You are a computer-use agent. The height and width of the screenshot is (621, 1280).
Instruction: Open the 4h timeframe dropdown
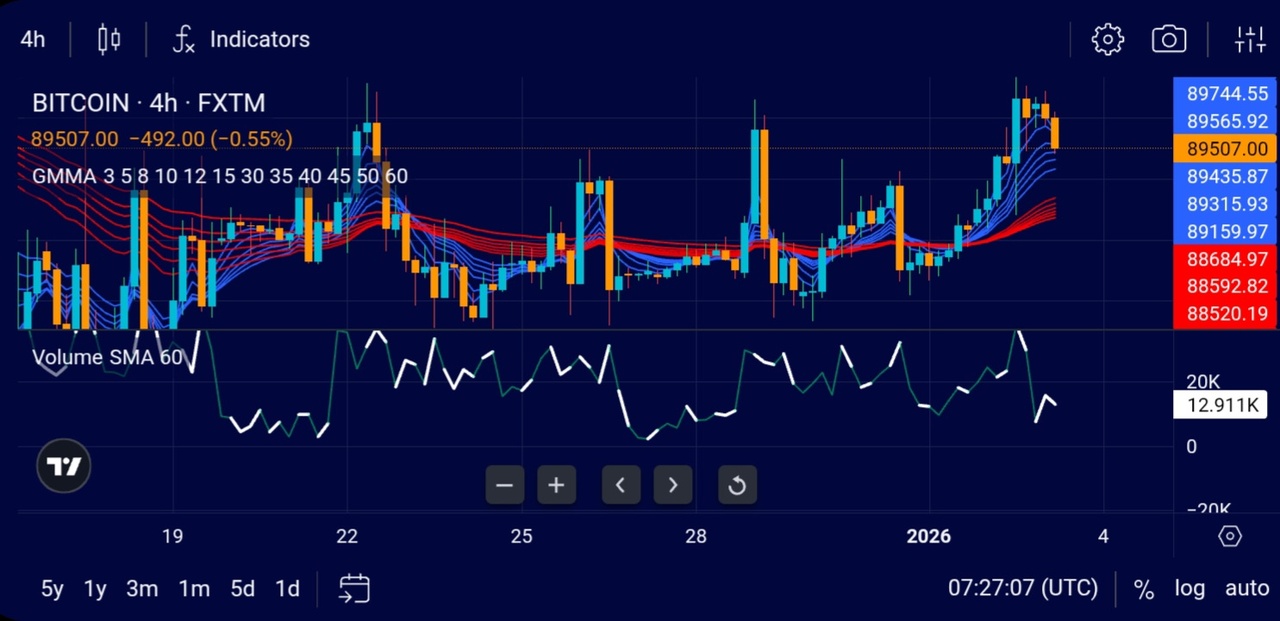(x=33, y=40)
